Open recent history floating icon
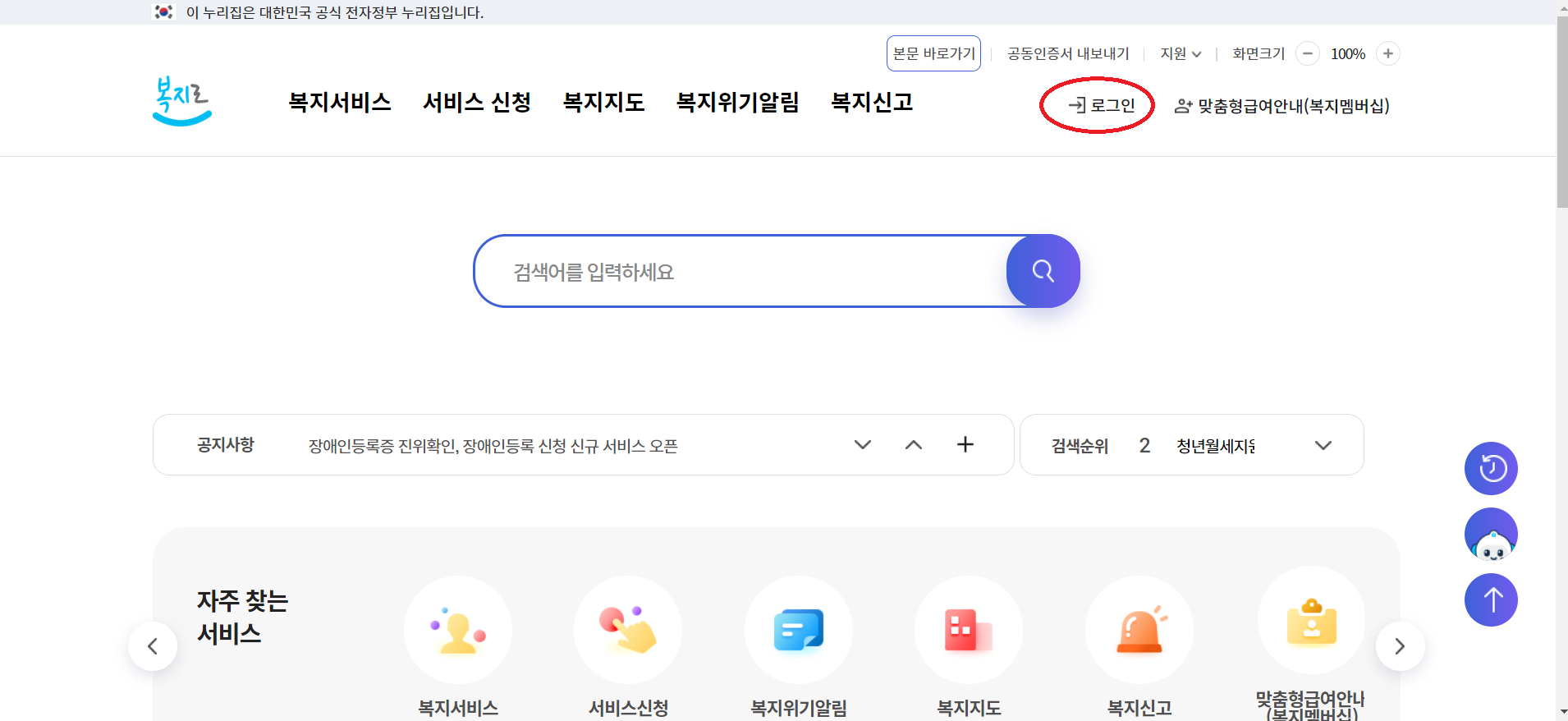This screenshot has height=721, width=1568. (x=1491, y=469)
